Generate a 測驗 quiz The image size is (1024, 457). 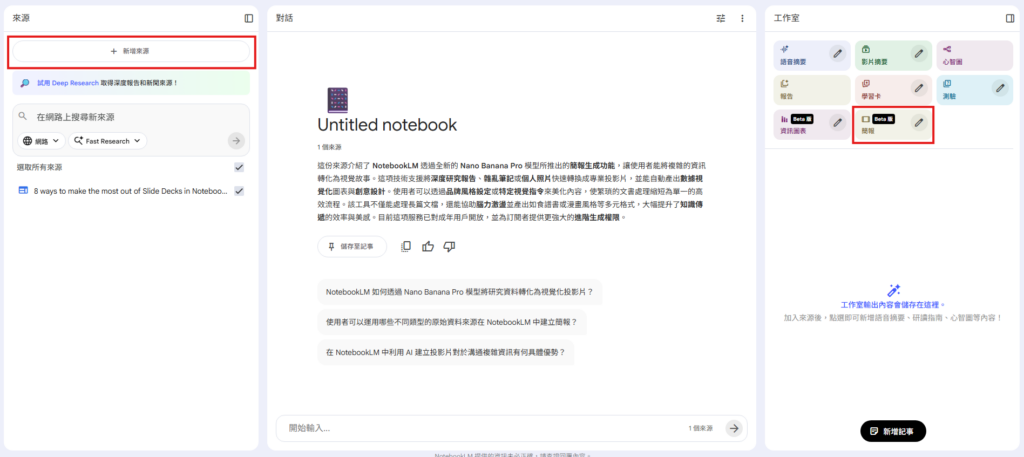click(x=974, y=89)
